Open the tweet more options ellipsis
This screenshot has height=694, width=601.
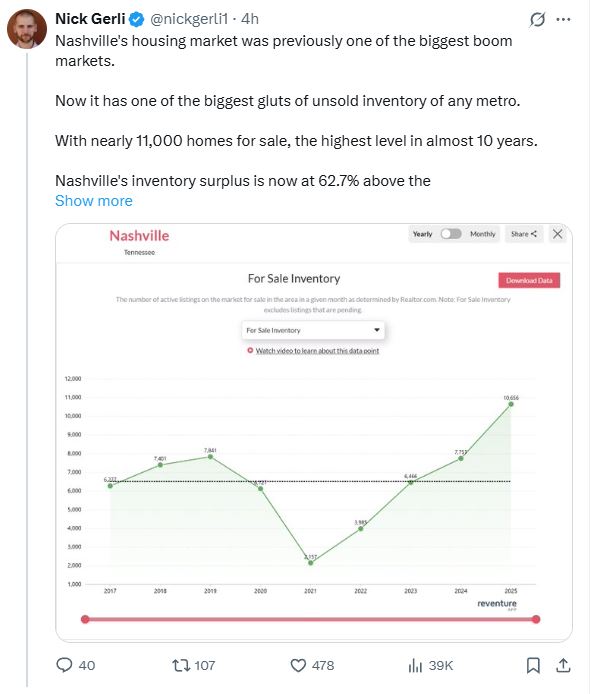click(x=563, y=19)
